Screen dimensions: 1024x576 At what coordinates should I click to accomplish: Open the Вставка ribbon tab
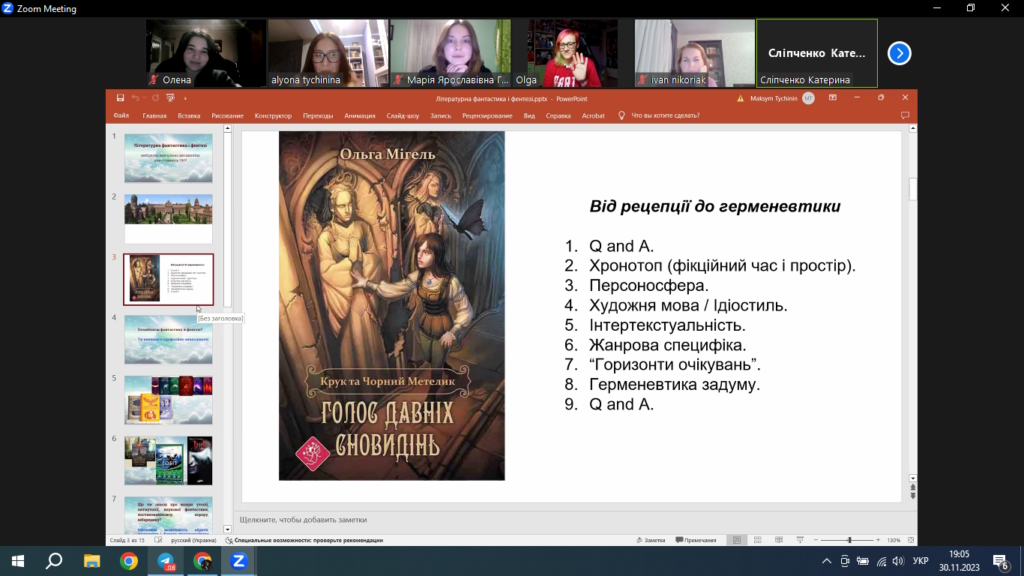pyautogui.click(x=189, y=116)
